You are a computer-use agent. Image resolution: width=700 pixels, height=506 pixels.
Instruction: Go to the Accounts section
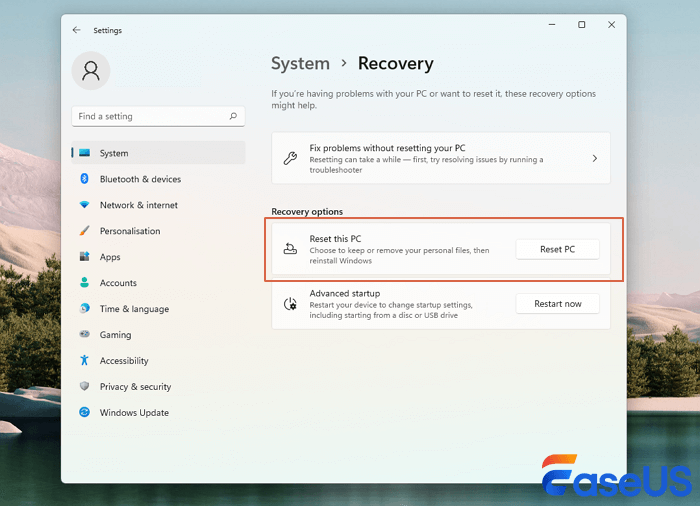click(x=118, y=283)
